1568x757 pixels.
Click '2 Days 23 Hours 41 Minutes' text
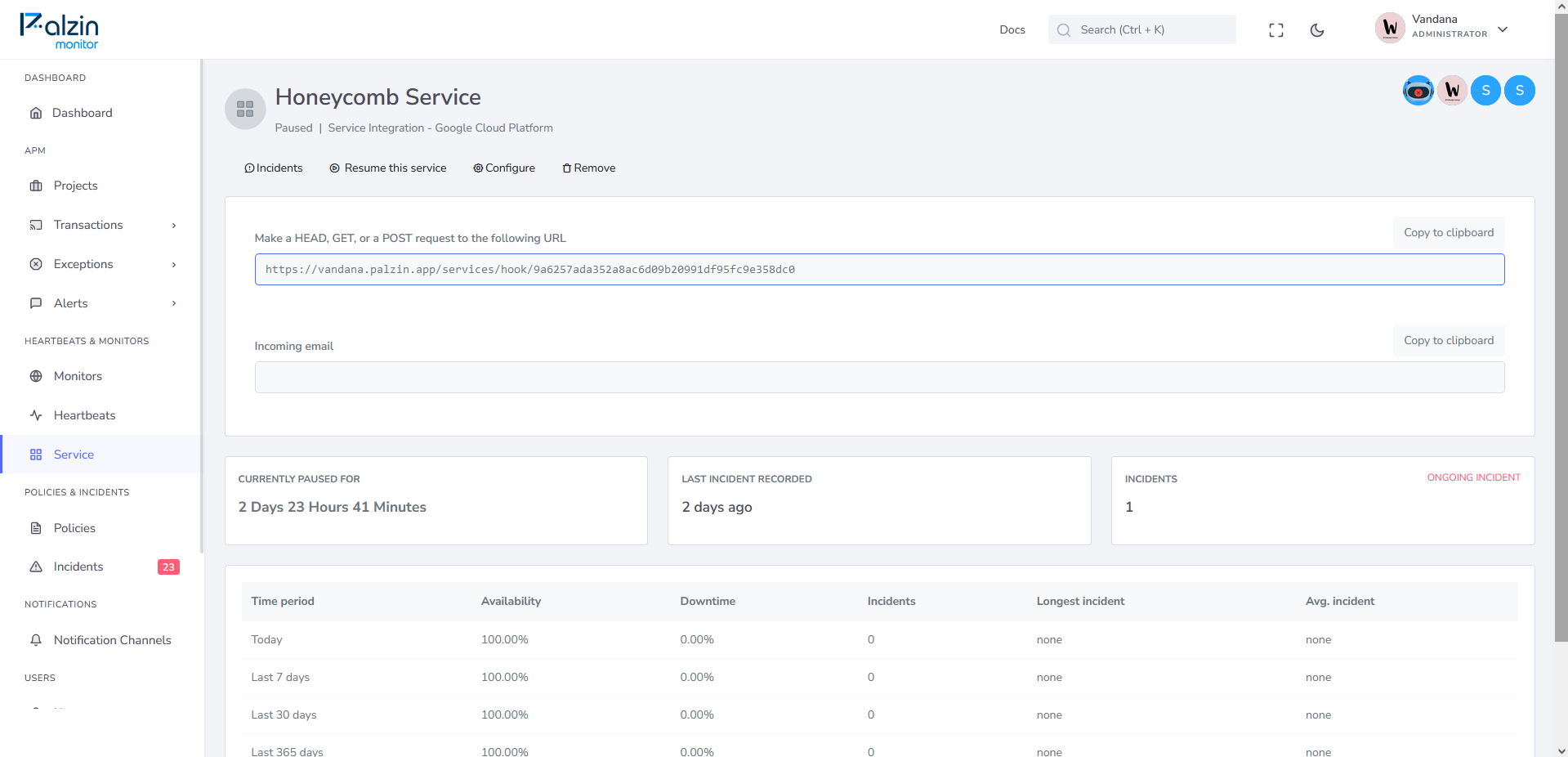click(333, 507)
